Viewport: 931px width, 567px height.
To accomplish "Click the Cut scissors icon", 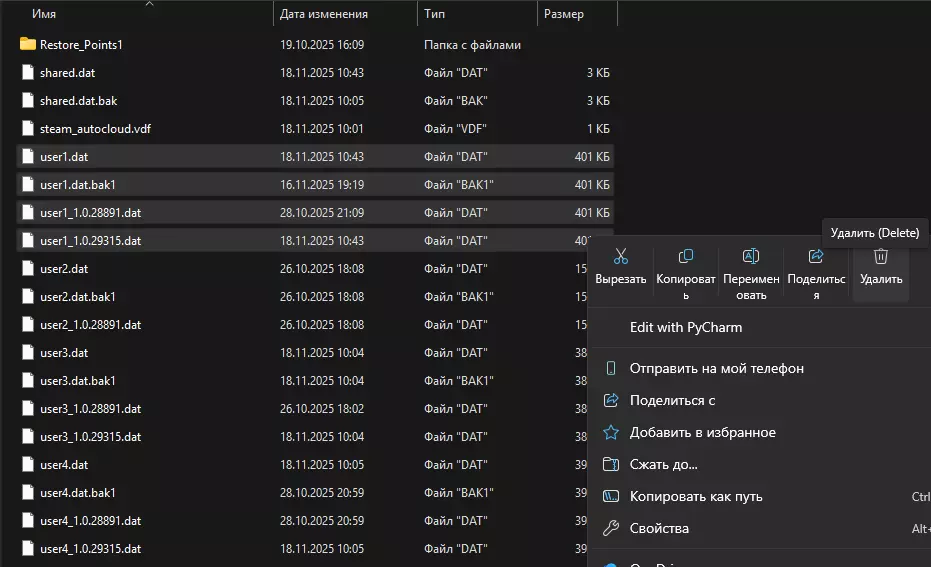I will 621,257.
